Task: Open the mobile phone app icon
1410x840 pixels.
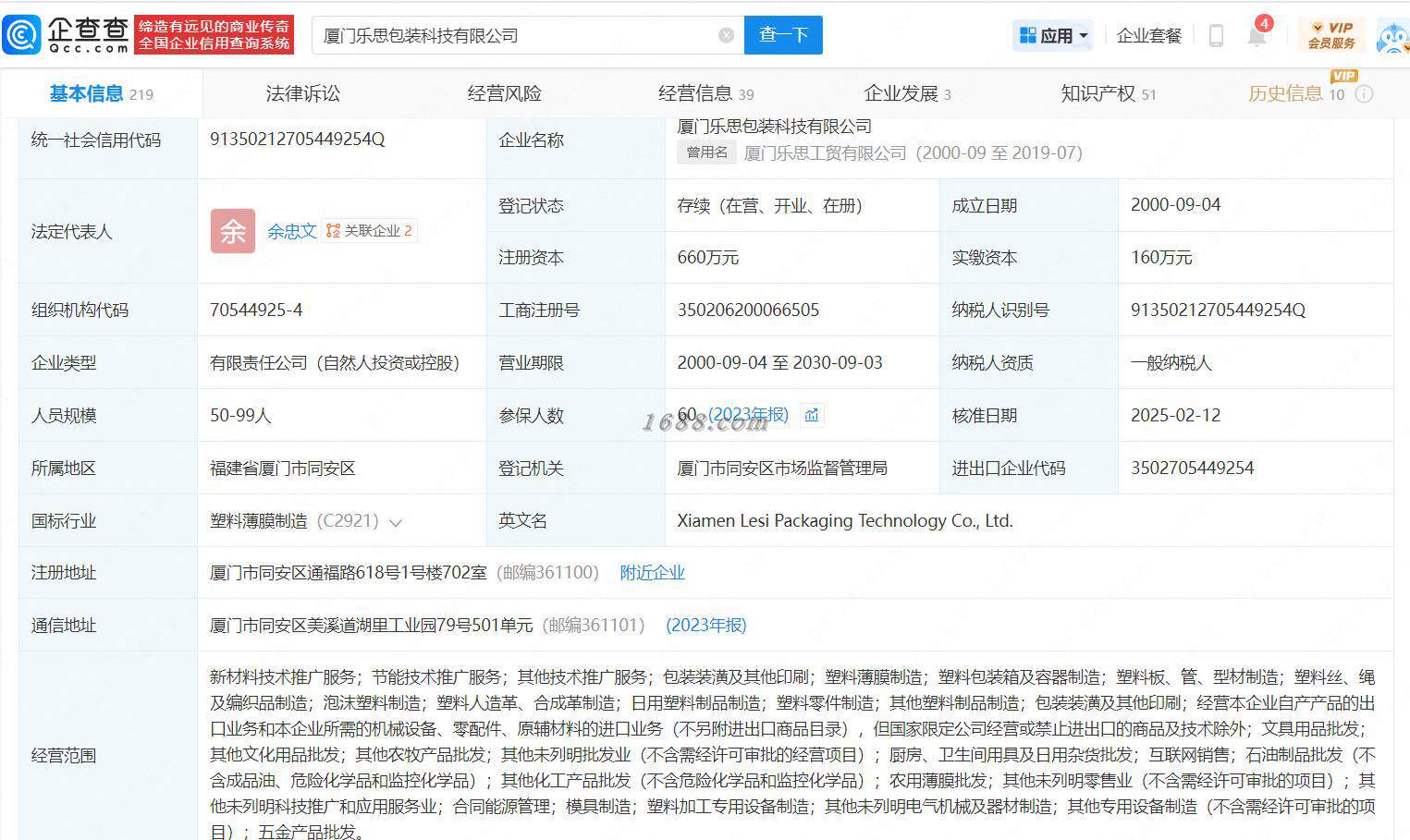Action: [1216, 35]
